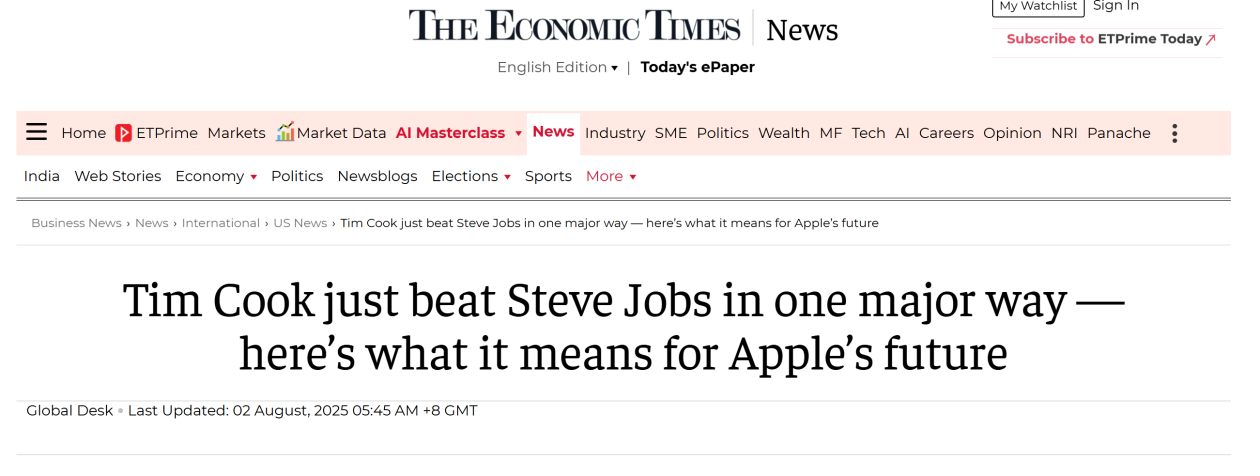1260x476 pixels.
Task: Open the Markets menu item
Action: click(x=236, y=133)
